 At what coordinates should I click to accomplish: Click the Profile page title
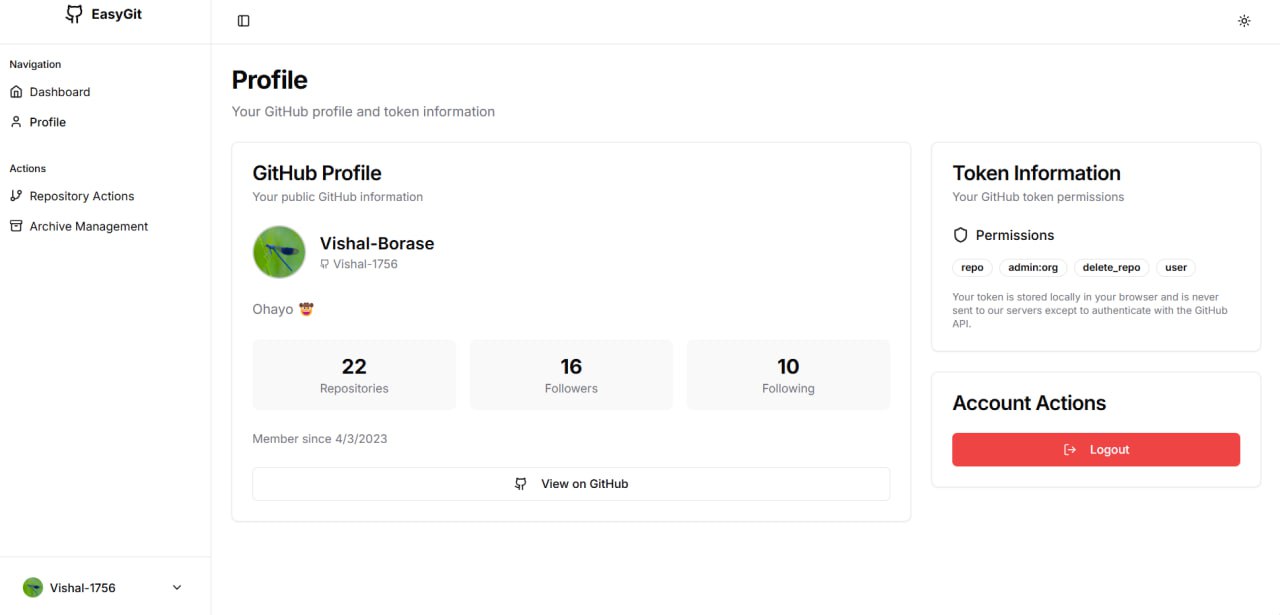coord(270,80)
